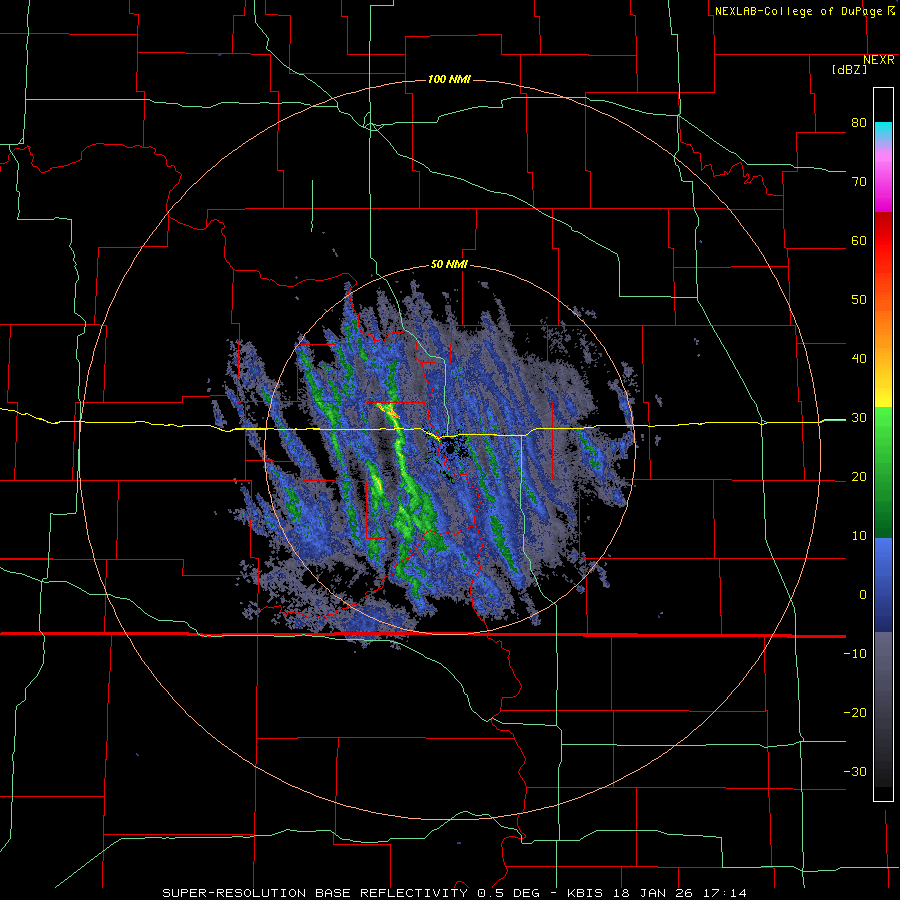The width and height of the screenshot is (900, 900).
Task: Click the -20 dBZ scale value
Action: (x=855, y=713)
